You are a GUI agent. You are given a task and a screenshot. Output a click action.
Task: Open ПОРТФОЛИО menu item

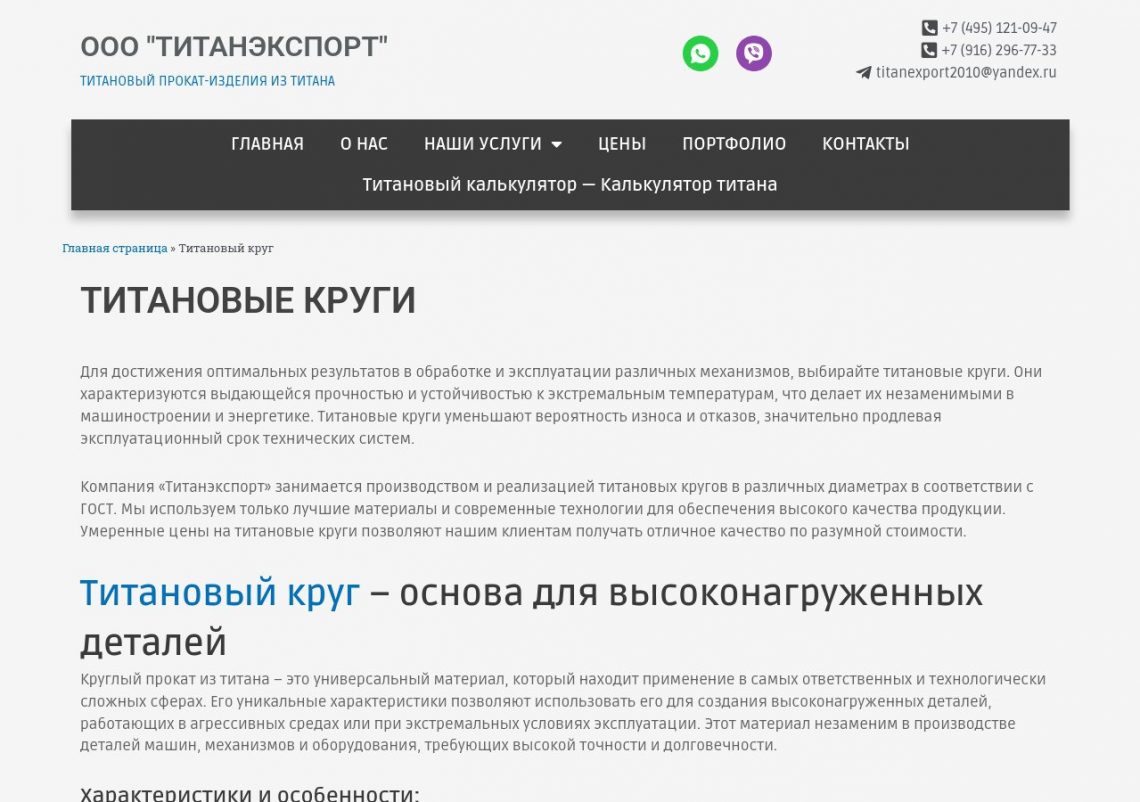pos(734,144)
